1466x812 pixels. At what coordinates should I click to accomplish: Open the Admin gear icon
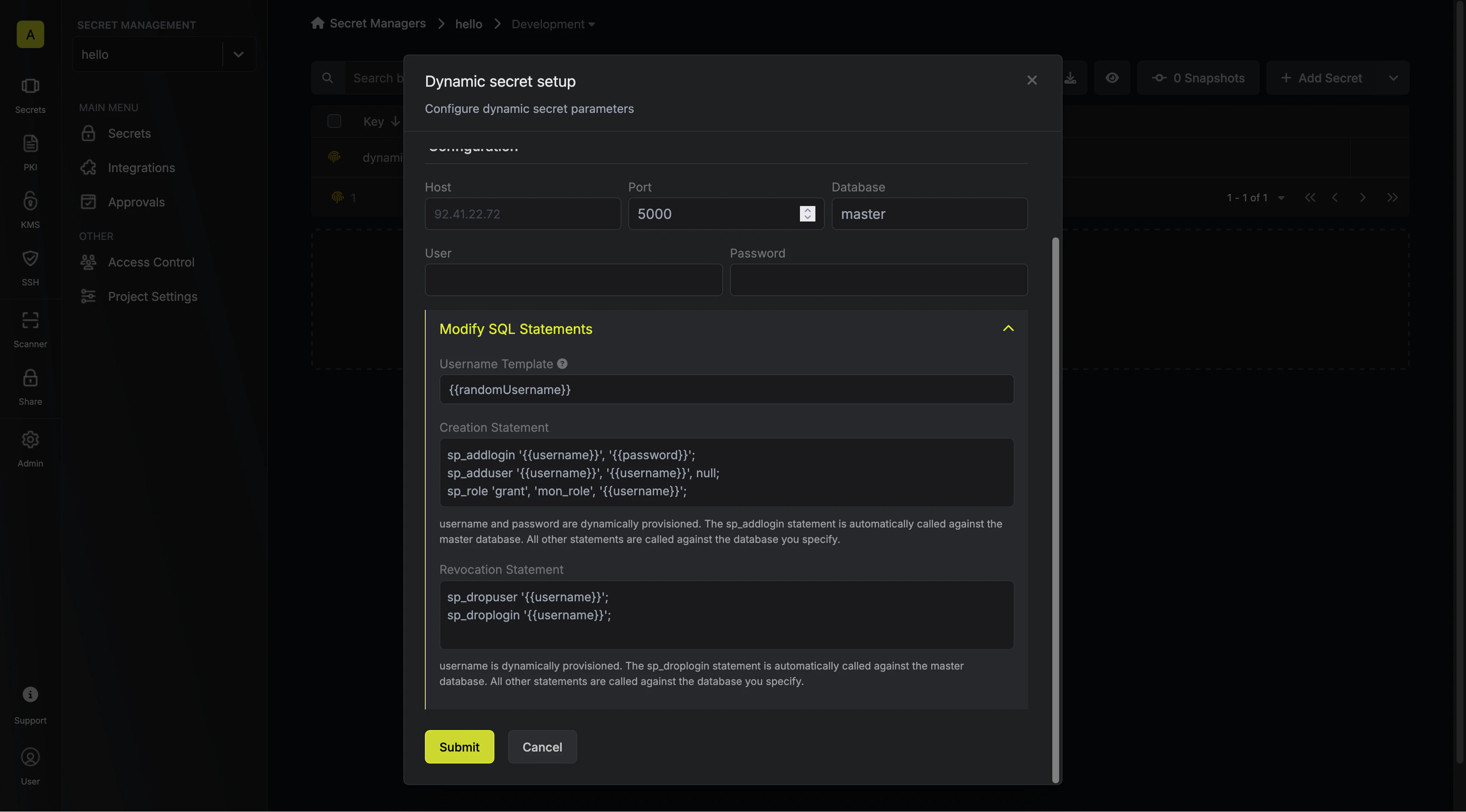30,439
